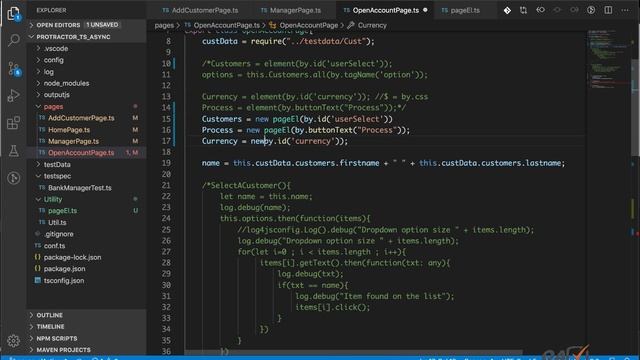Screen dimensions: 640x360
Task: Collapse the PROTRACTOR_TS_ASYNC project root
Action: coord(87,37)
